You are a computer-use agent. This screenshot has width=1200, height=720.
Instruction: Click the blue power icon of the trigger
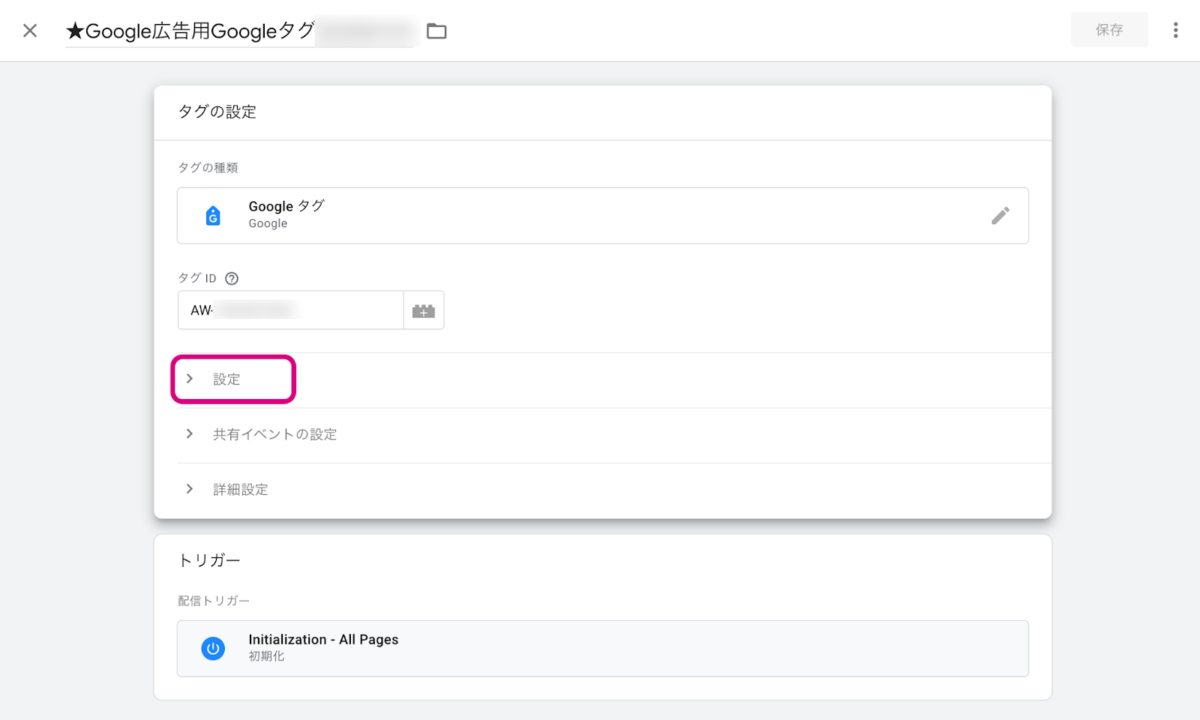pyautogui.click(x=213, y=648)
